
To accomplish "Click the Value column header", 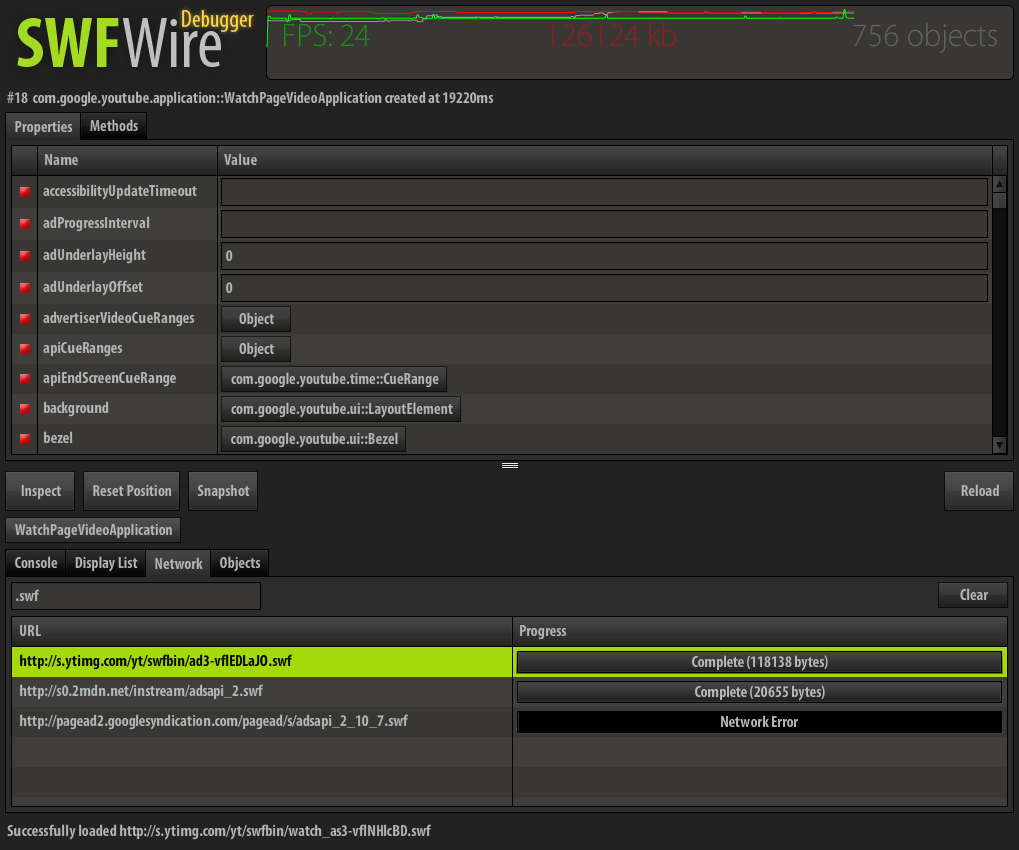I will coord(604,161).
